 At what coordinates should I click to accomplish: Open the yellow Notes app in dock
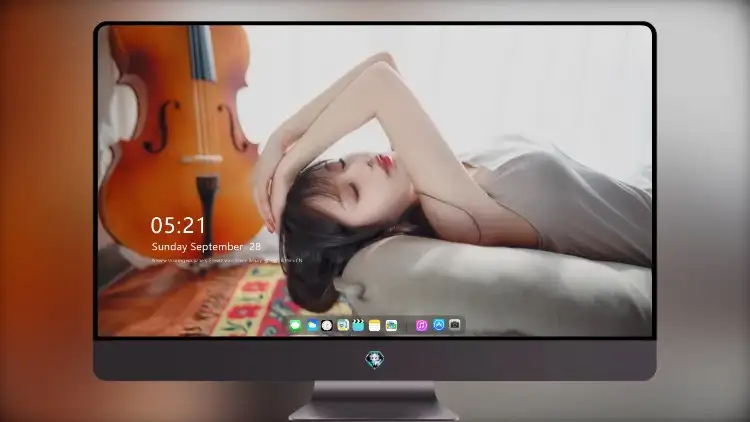[375, 325]
